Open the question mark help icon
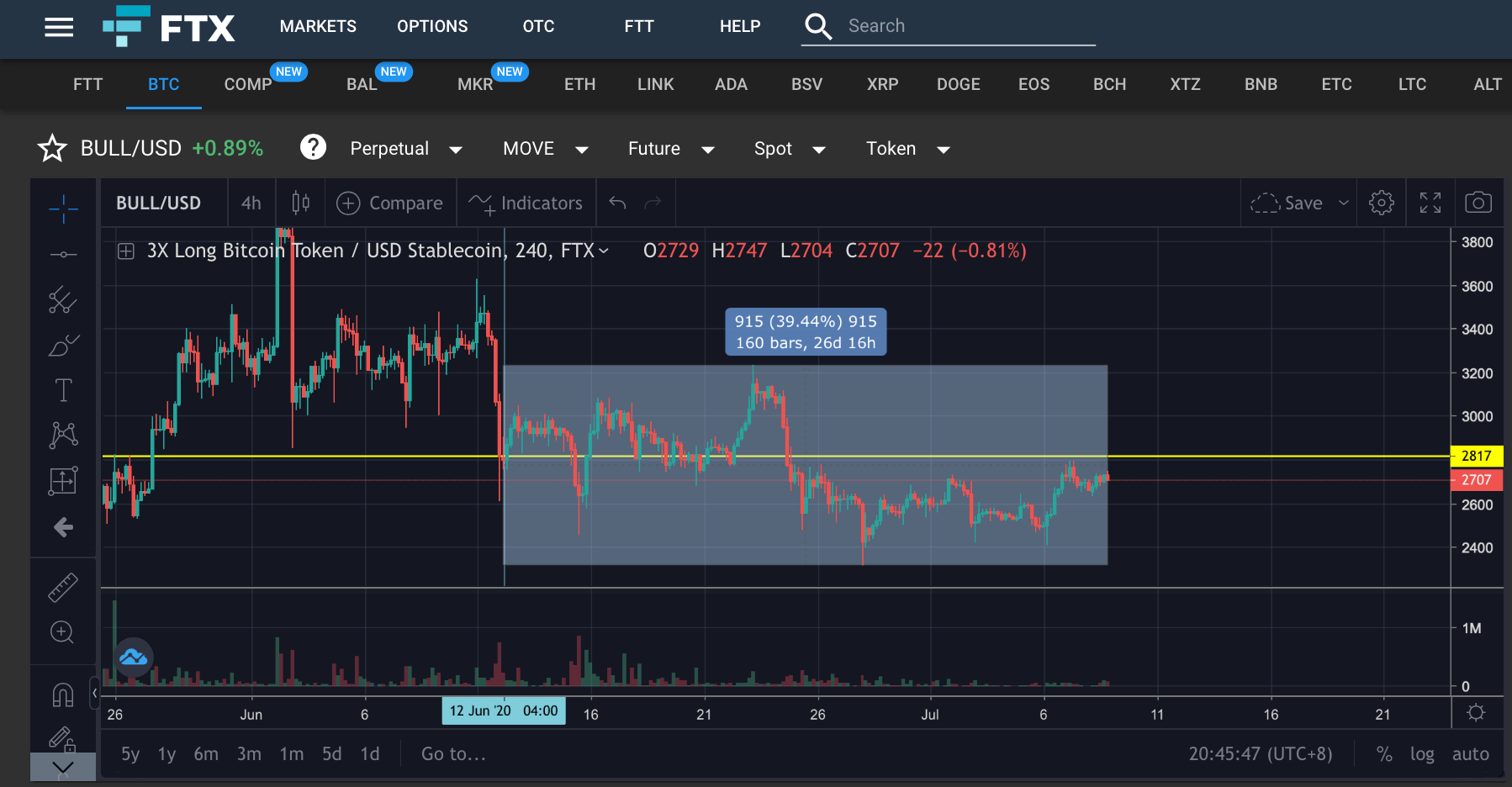The width and height of the screenshot is (1512, 787). pos(313,147)
